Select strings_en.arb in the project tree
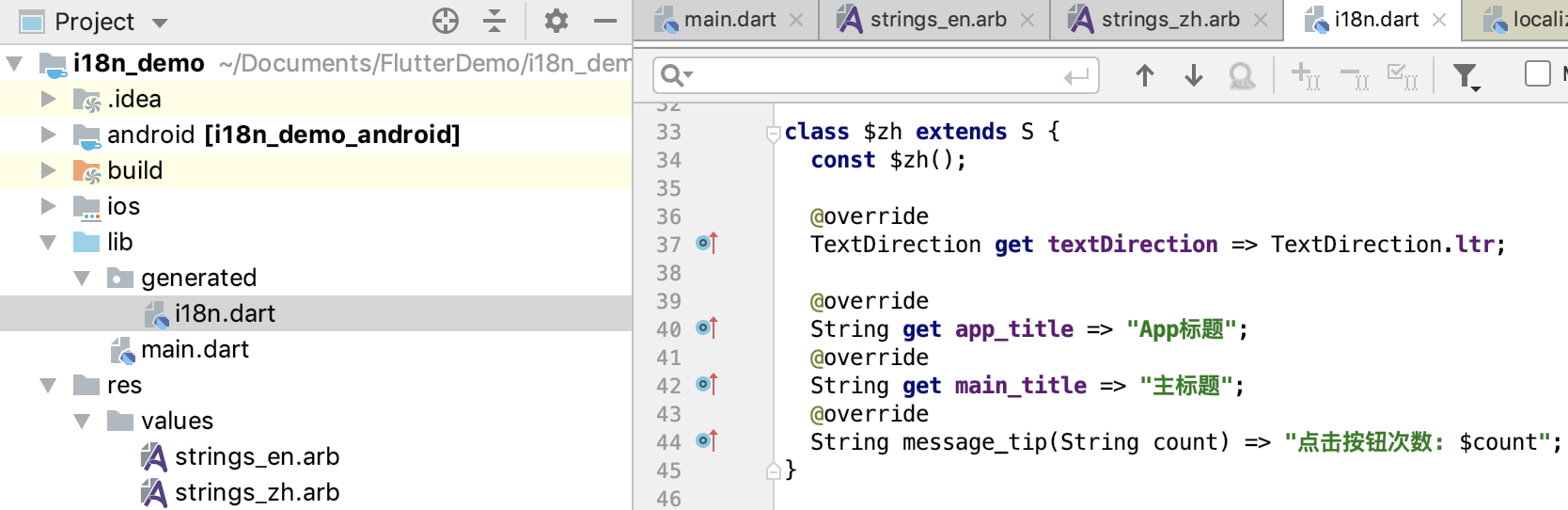 (256, 457)
